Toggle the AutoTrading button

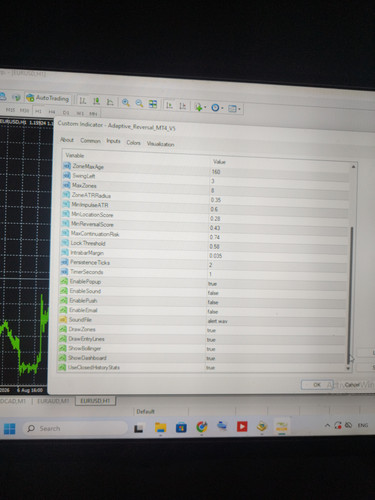(x=48, y=98)
